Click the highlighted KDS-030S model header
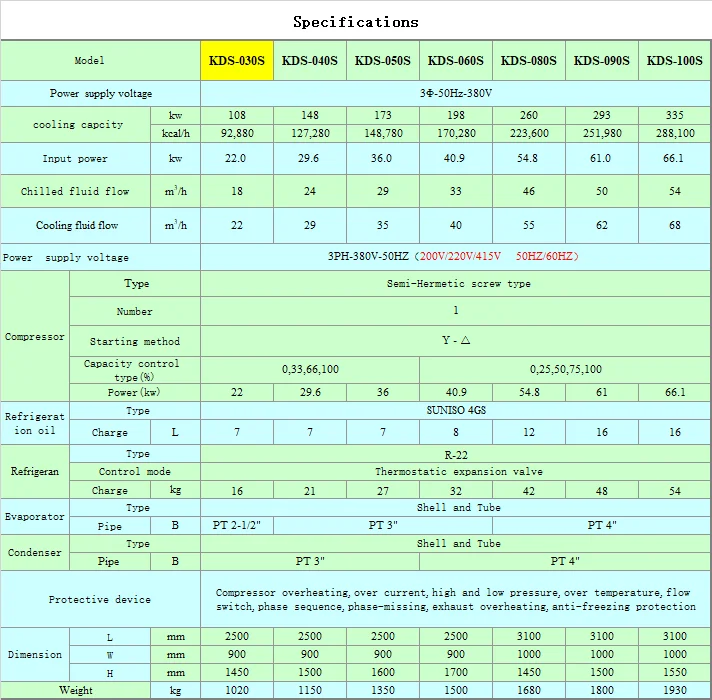712x700 pixels. point(237,60)
